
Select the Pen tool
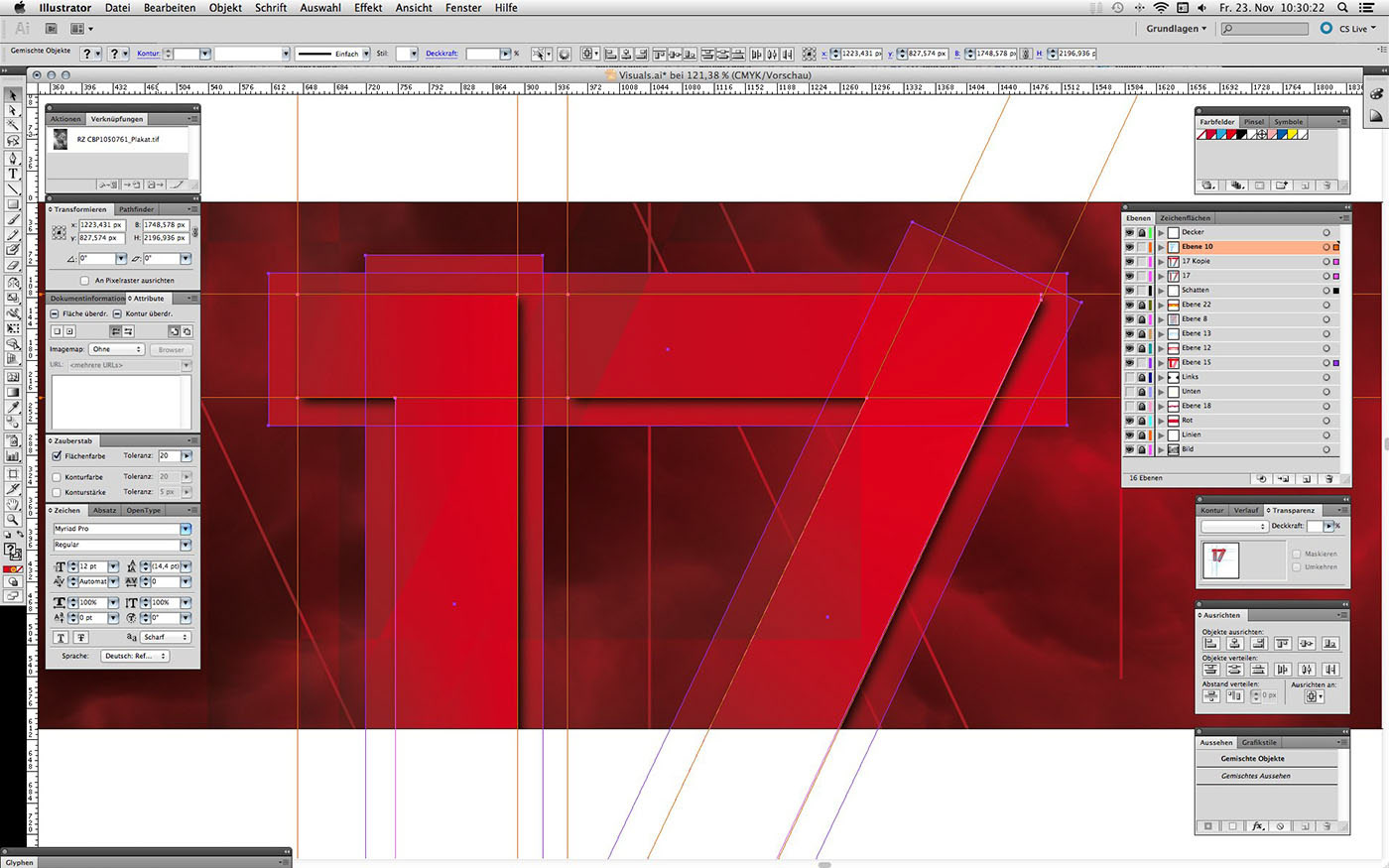(13, 158)
